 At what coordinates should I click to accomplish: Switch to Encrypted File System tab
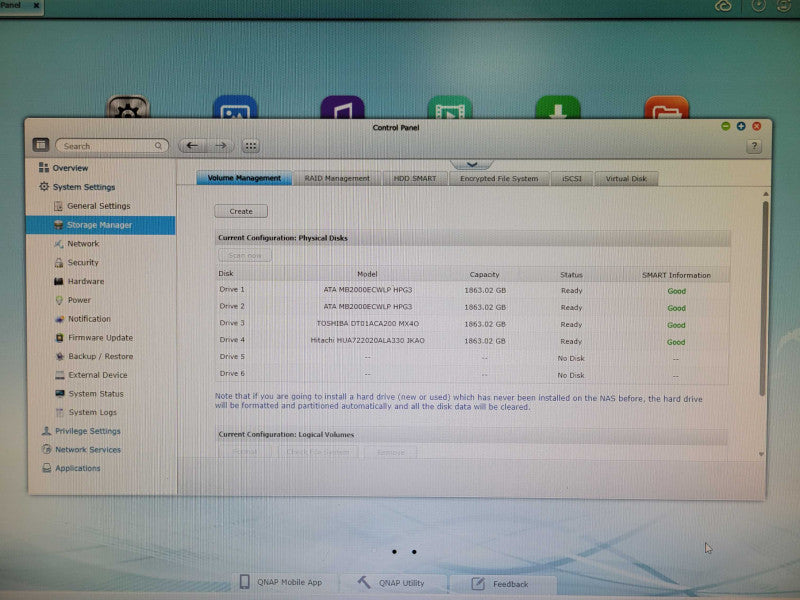[498, 179]
